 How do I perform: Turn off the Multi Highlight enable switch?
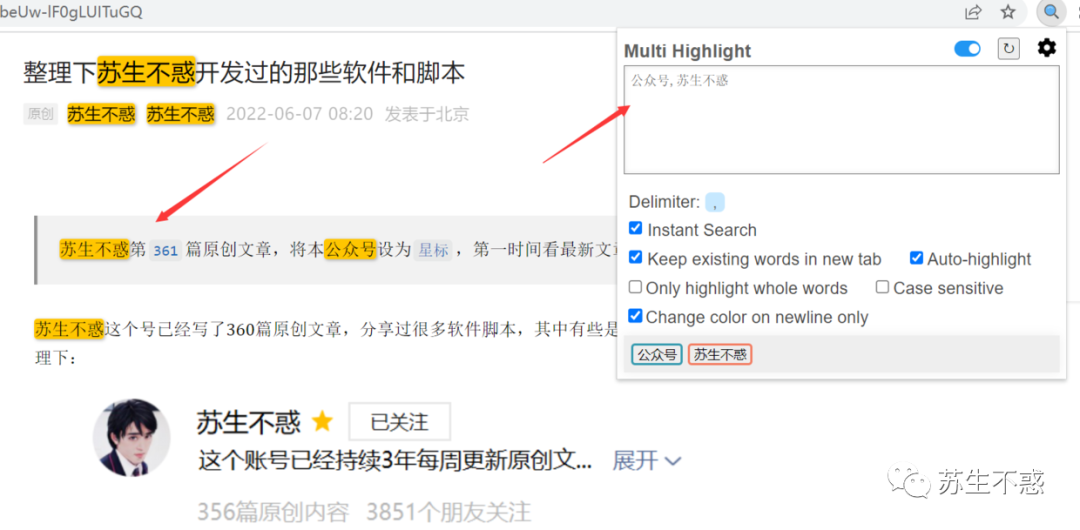pos(967,49)
